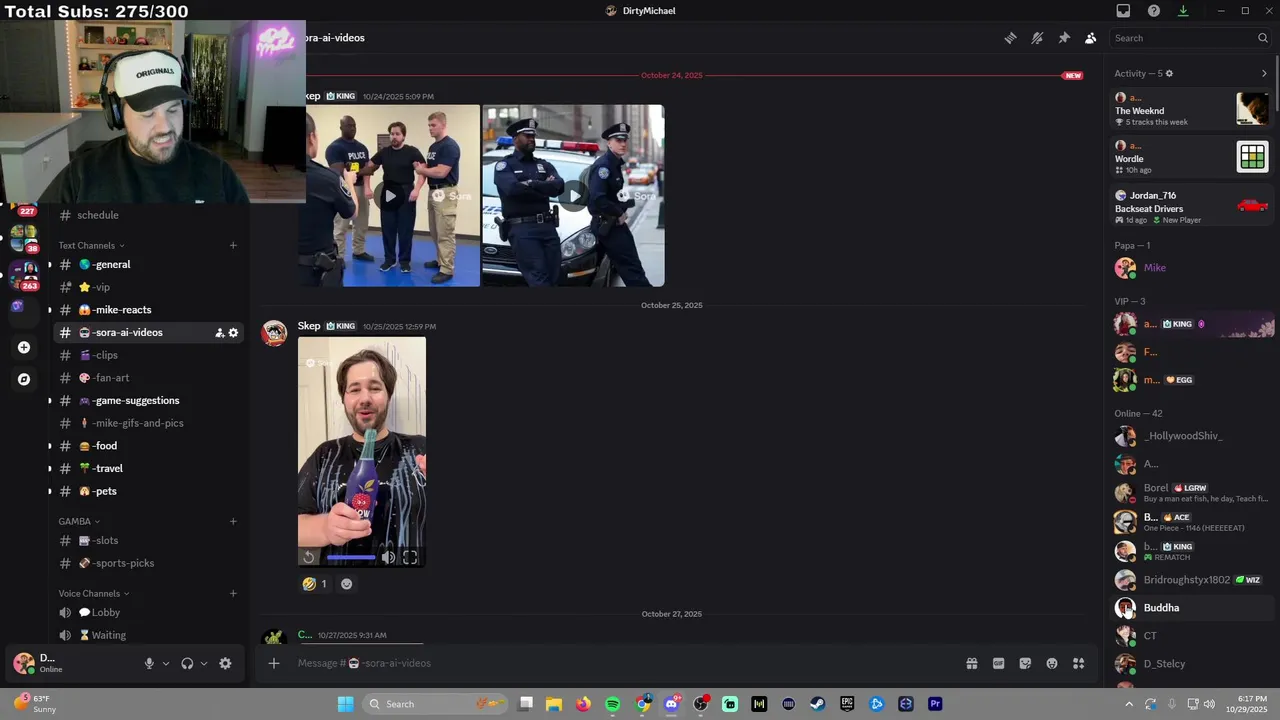This screenshot has height=720, width=1280.
Task: Open Discover servers compass icon
Action: (x=24, y=380)
